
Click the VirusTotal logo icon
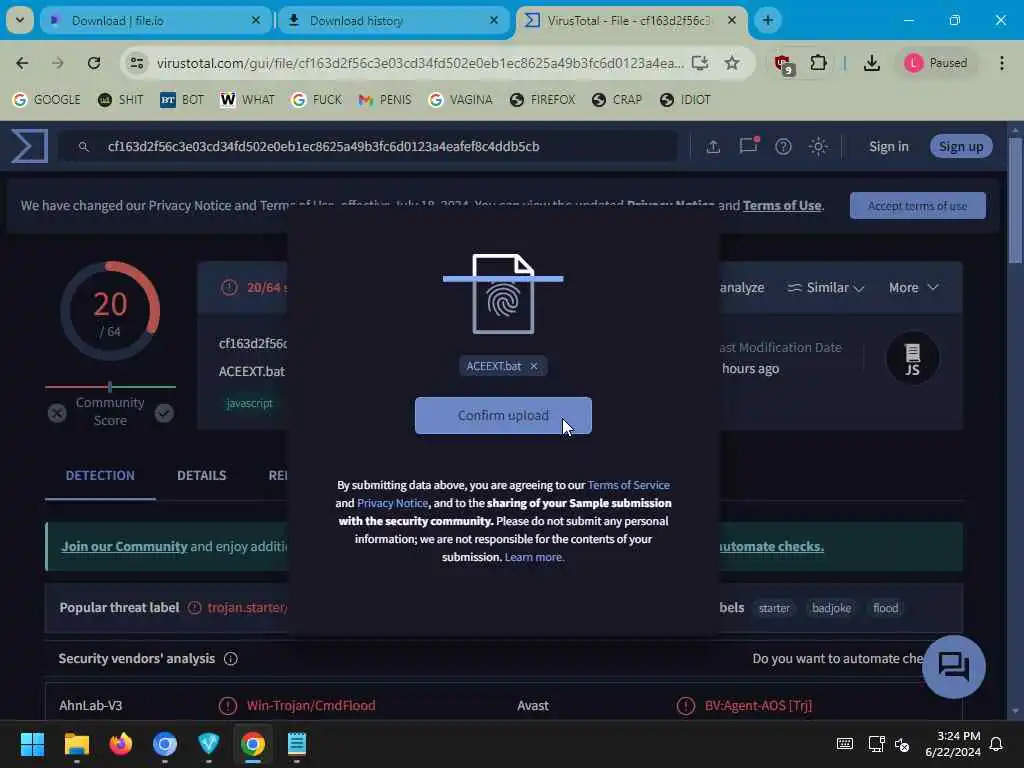[29, 146]
